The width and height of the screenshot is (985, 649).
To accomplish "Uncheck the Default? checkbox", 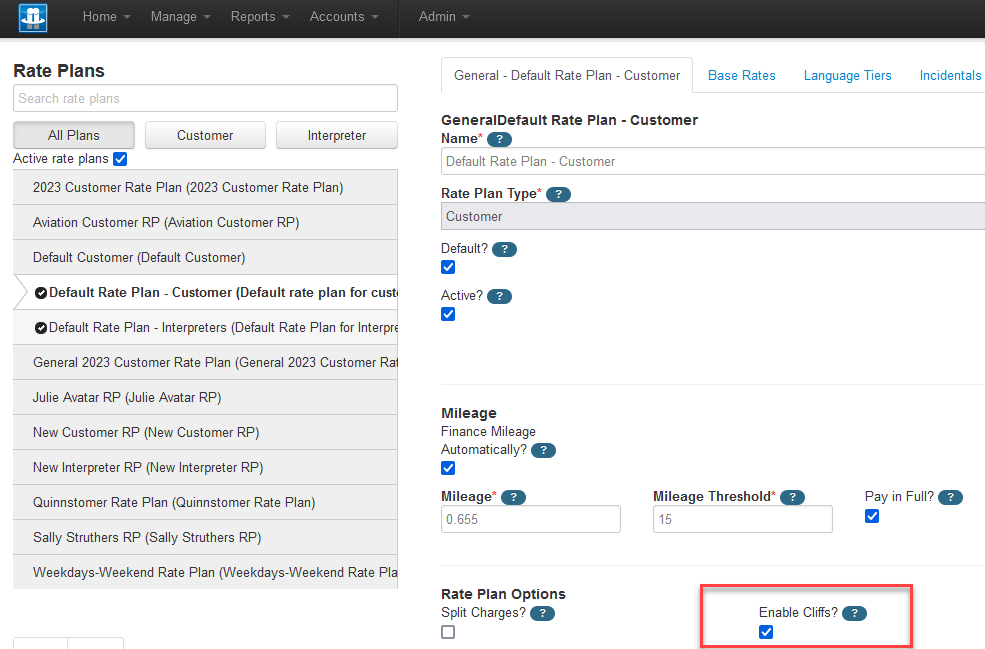I will 448,267.
